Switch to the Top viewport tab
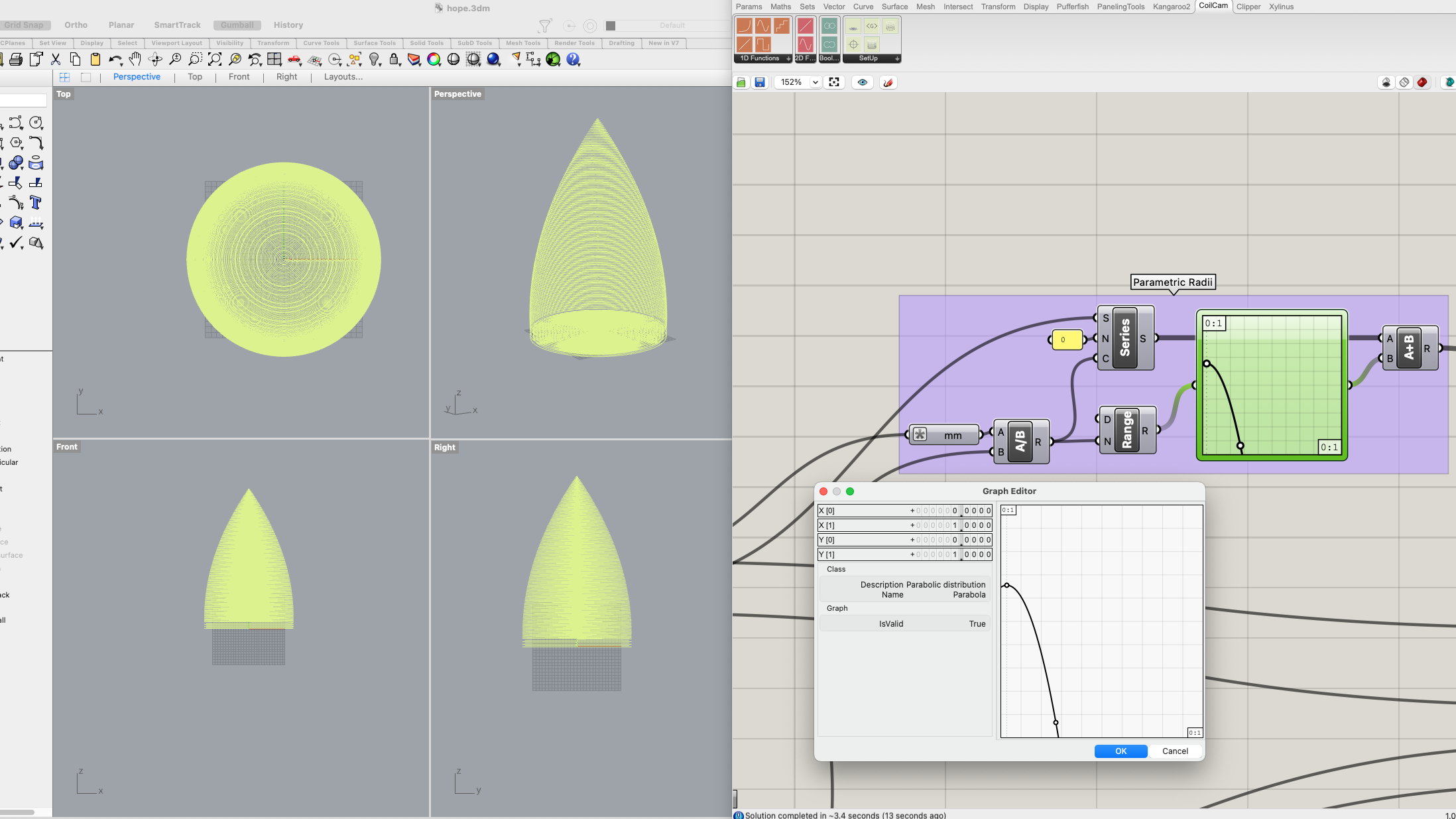Screen dimensions: 1456x819 (195, 76)
